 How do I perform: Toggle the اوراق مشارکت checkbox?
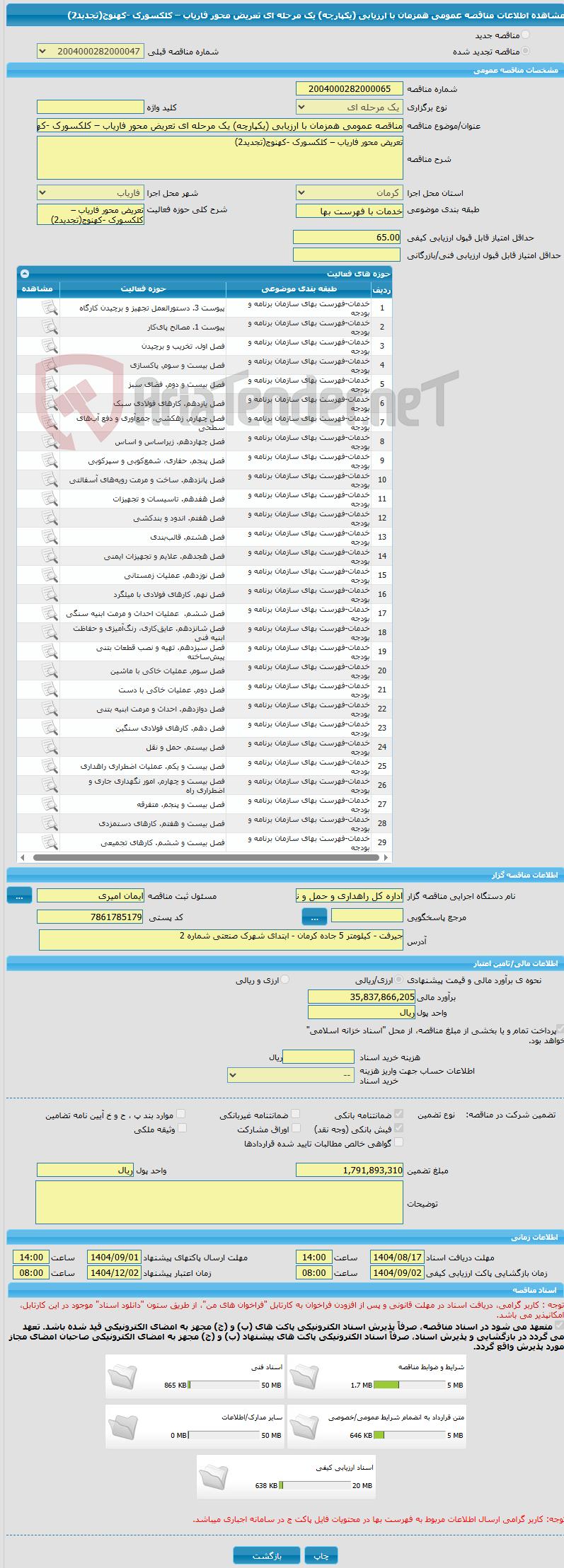pyautogui.click(x=297, y=1128)
